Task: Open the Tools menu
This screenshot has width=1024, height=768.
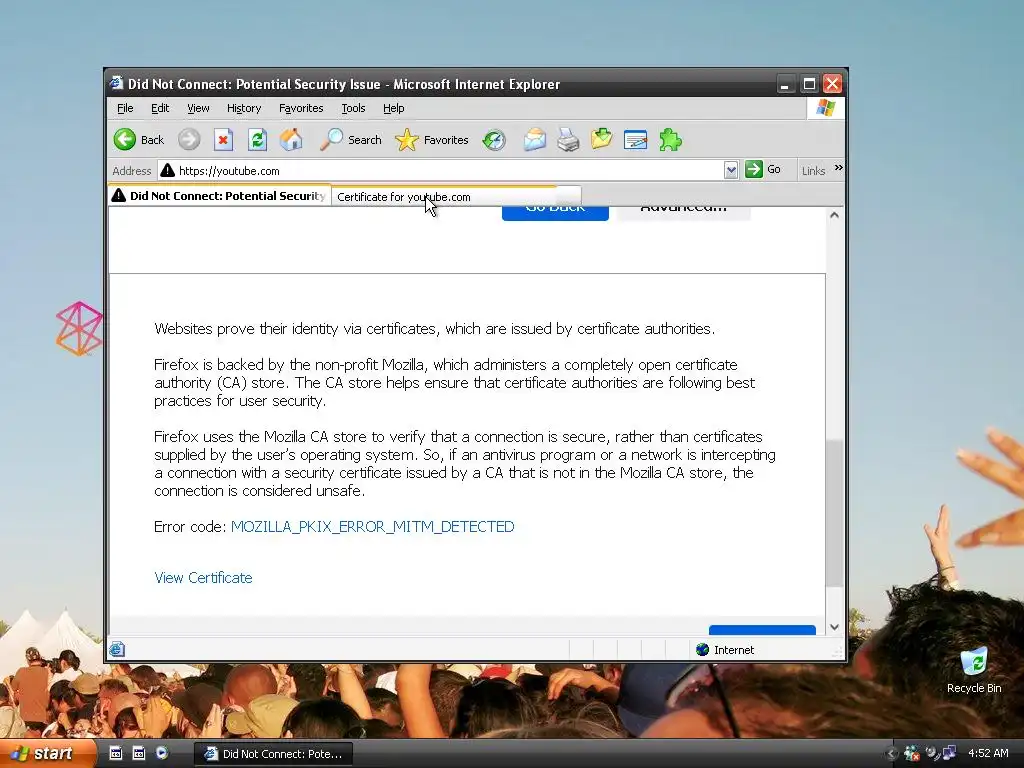Action: 353,108
